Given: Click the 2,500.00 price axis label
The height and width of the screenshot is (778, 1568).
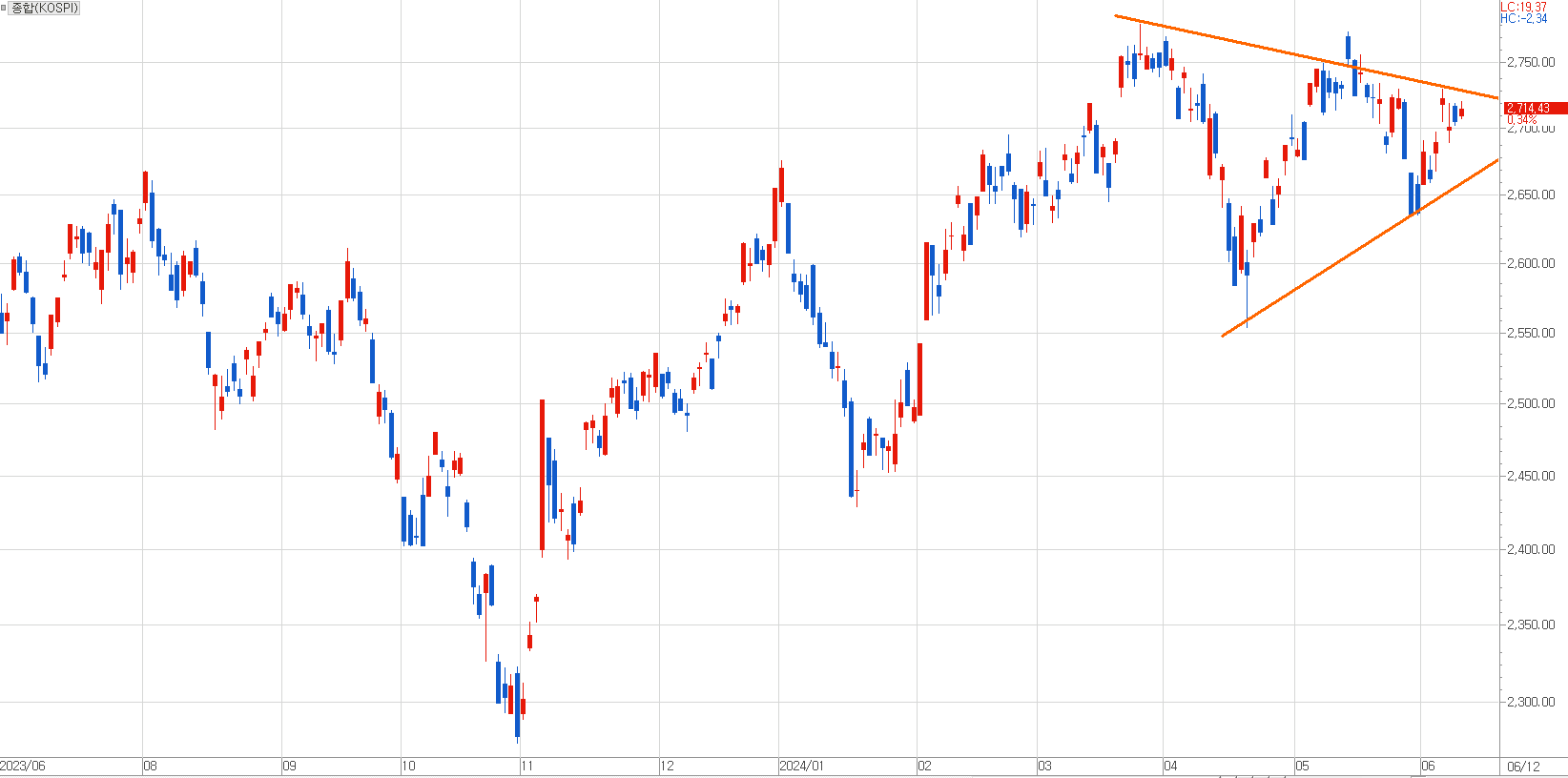Looking at the screenshot, I should (1530, 403).
